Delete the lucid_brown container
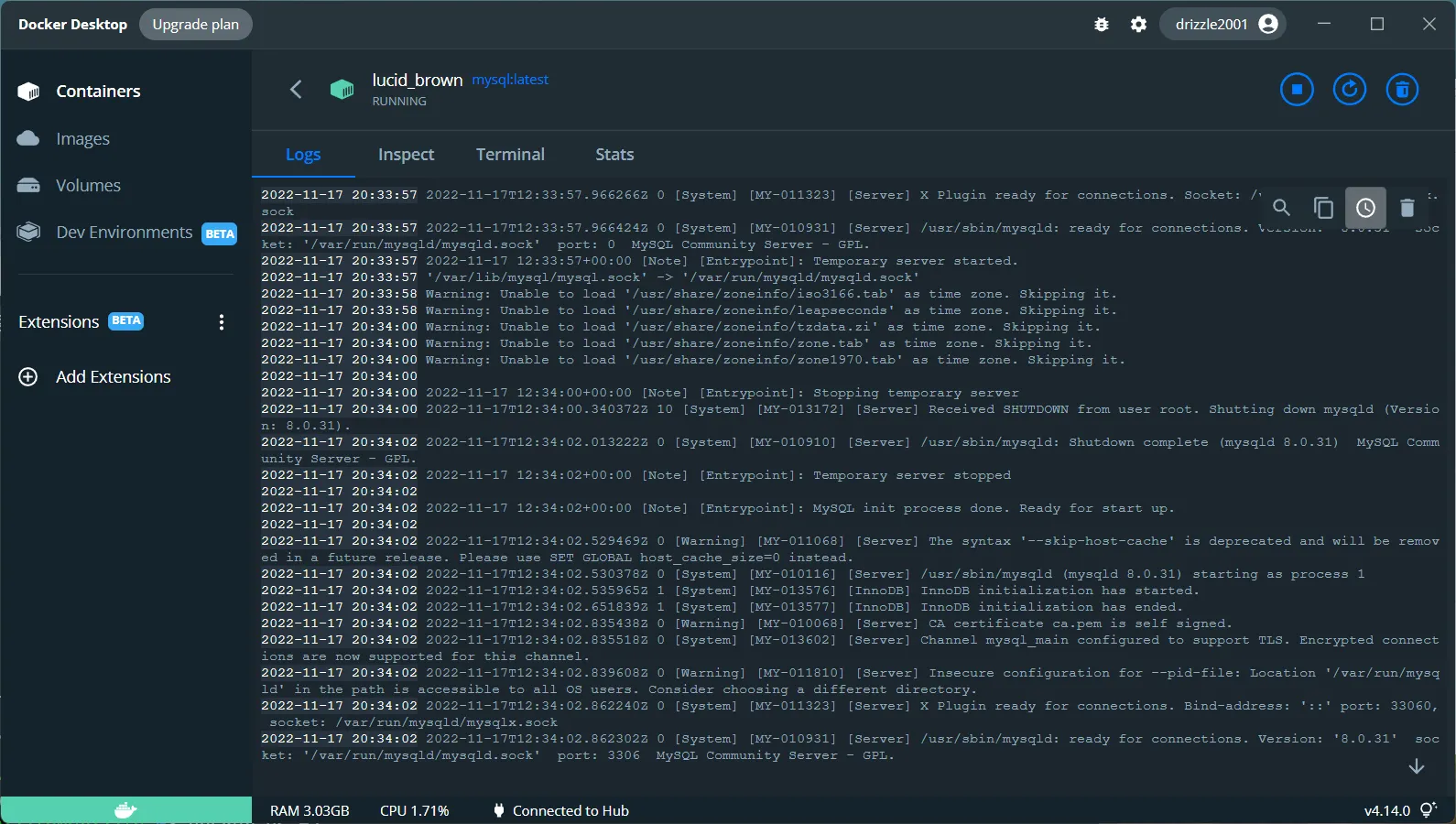 click(1401, 90)
